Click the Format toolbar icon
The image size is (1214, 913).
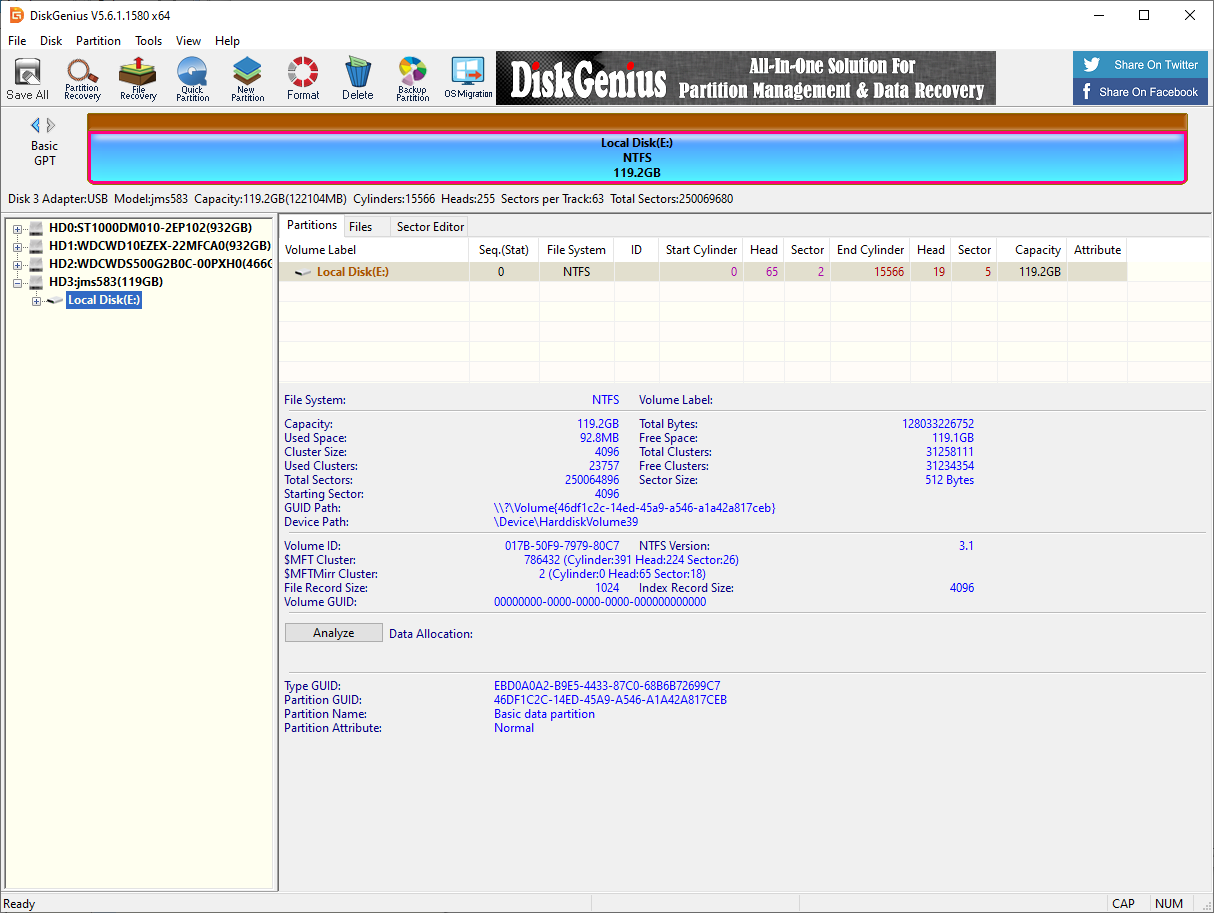(303, 78)
